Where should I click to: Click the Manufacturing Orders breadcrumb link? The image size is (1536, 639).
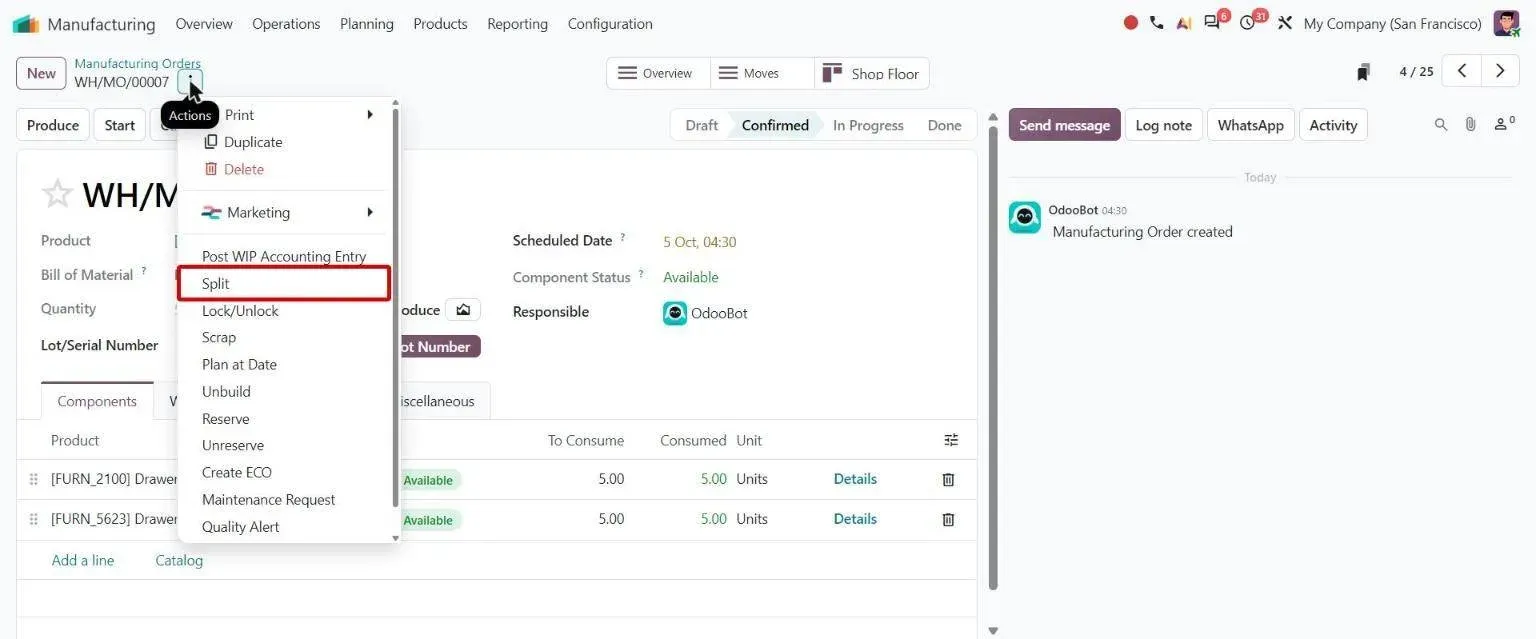pyautogui.click(x=137, y=64)
